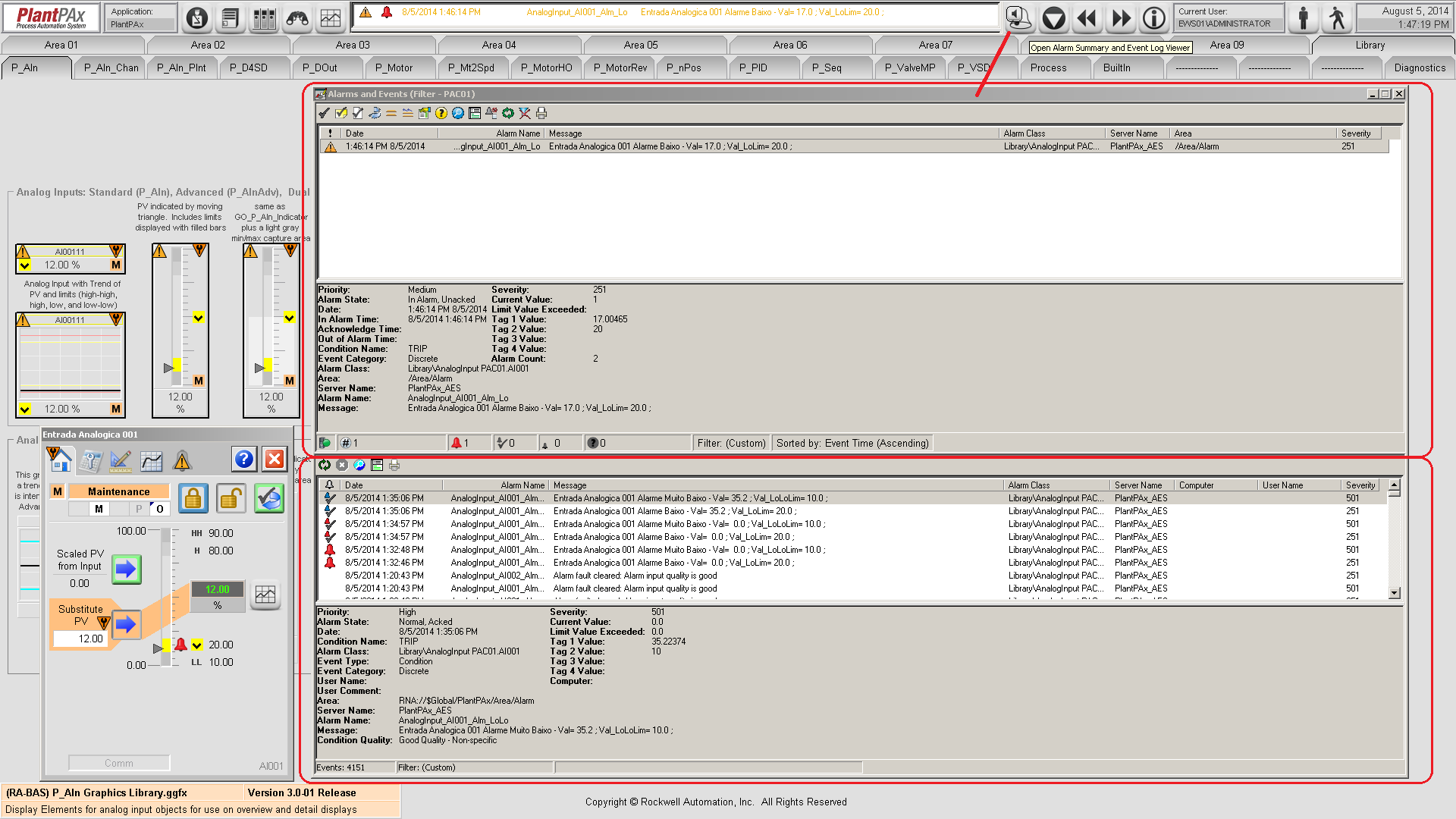Select the P_Motor tab

pyautogui.click(x=400, y=67)
